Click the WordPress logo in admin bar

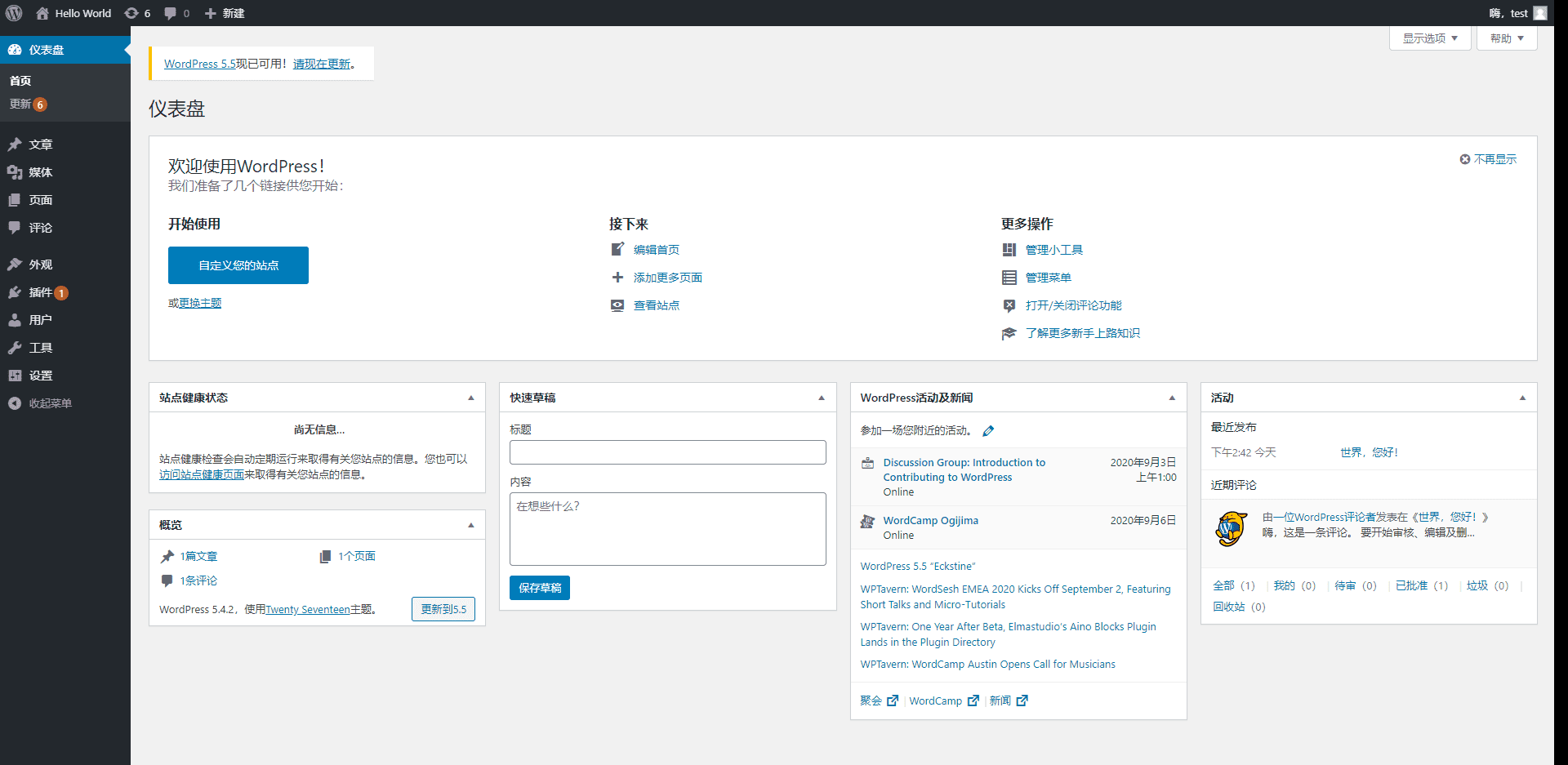click(x=14, y=13)
